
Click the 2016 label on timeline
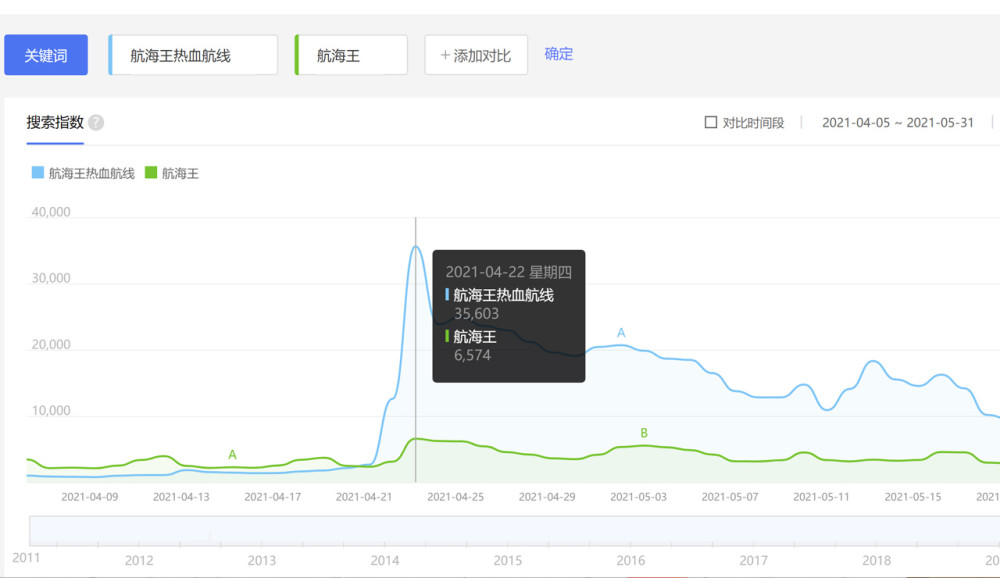630,560
